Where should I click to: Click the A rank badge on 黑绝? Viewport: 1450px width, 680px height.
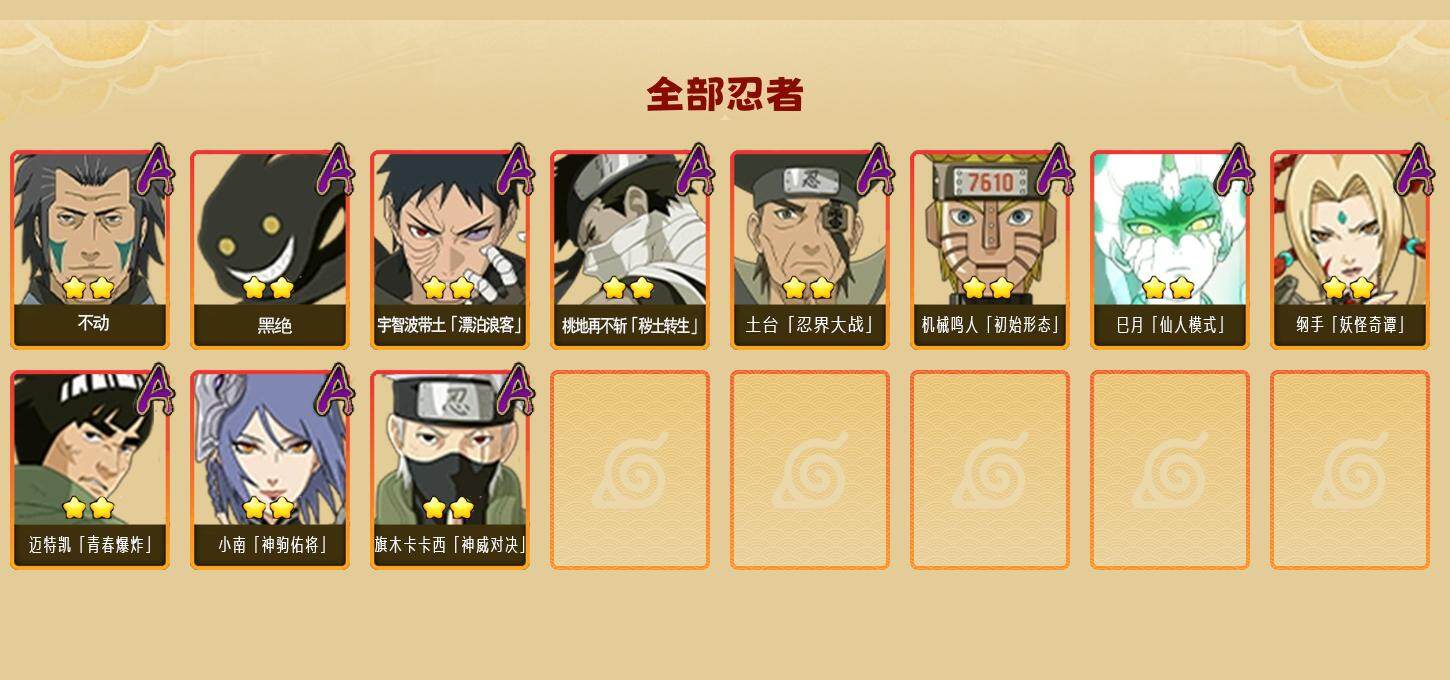[335, 170]
